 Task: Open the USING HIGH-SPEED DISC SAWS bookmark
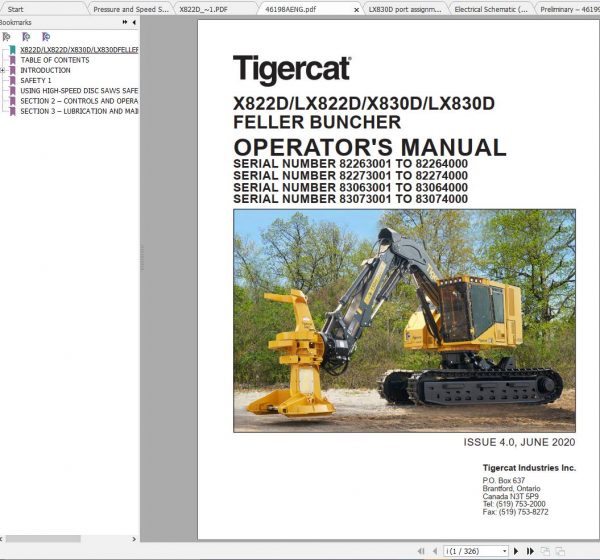[79, 91]
